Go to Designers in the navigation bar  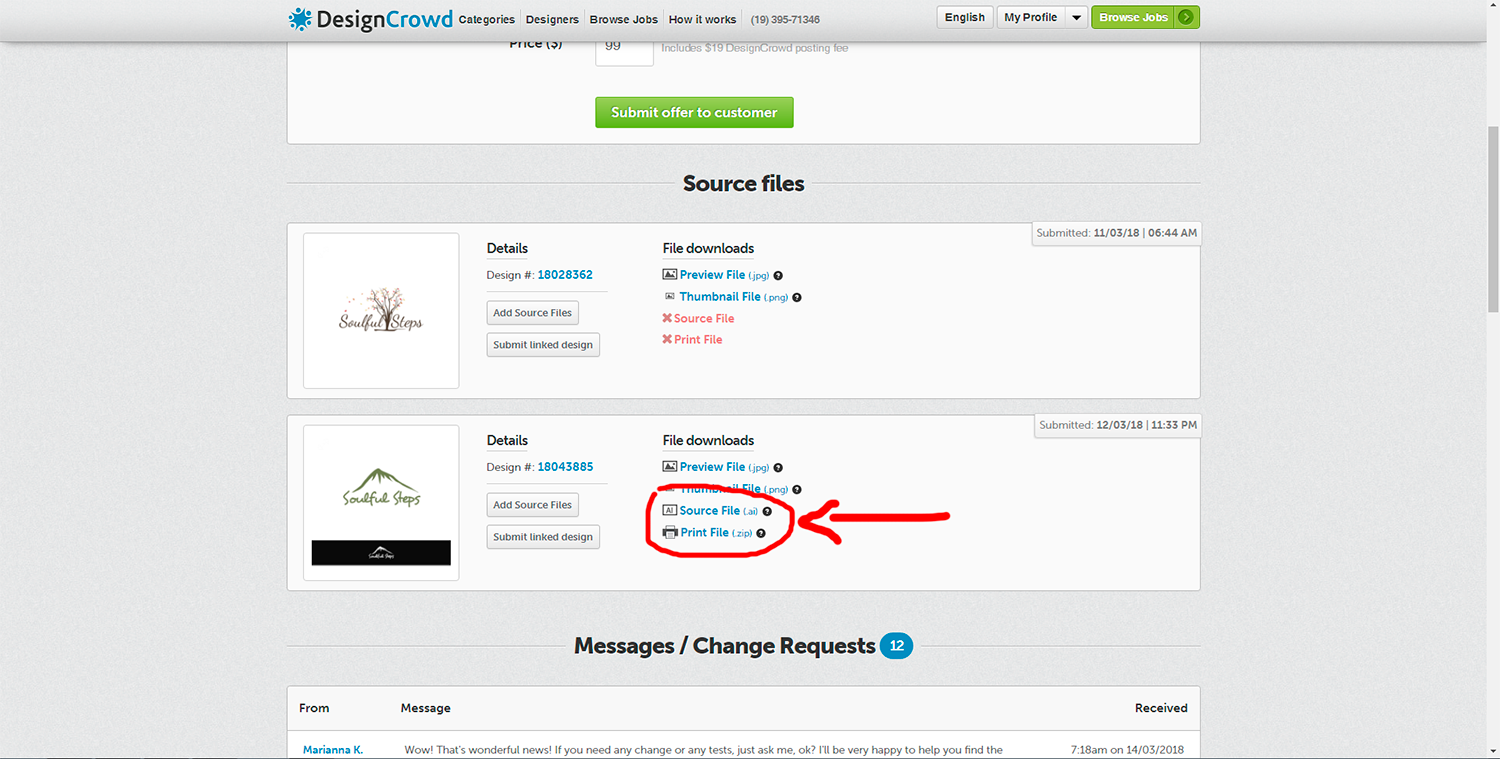552,19
